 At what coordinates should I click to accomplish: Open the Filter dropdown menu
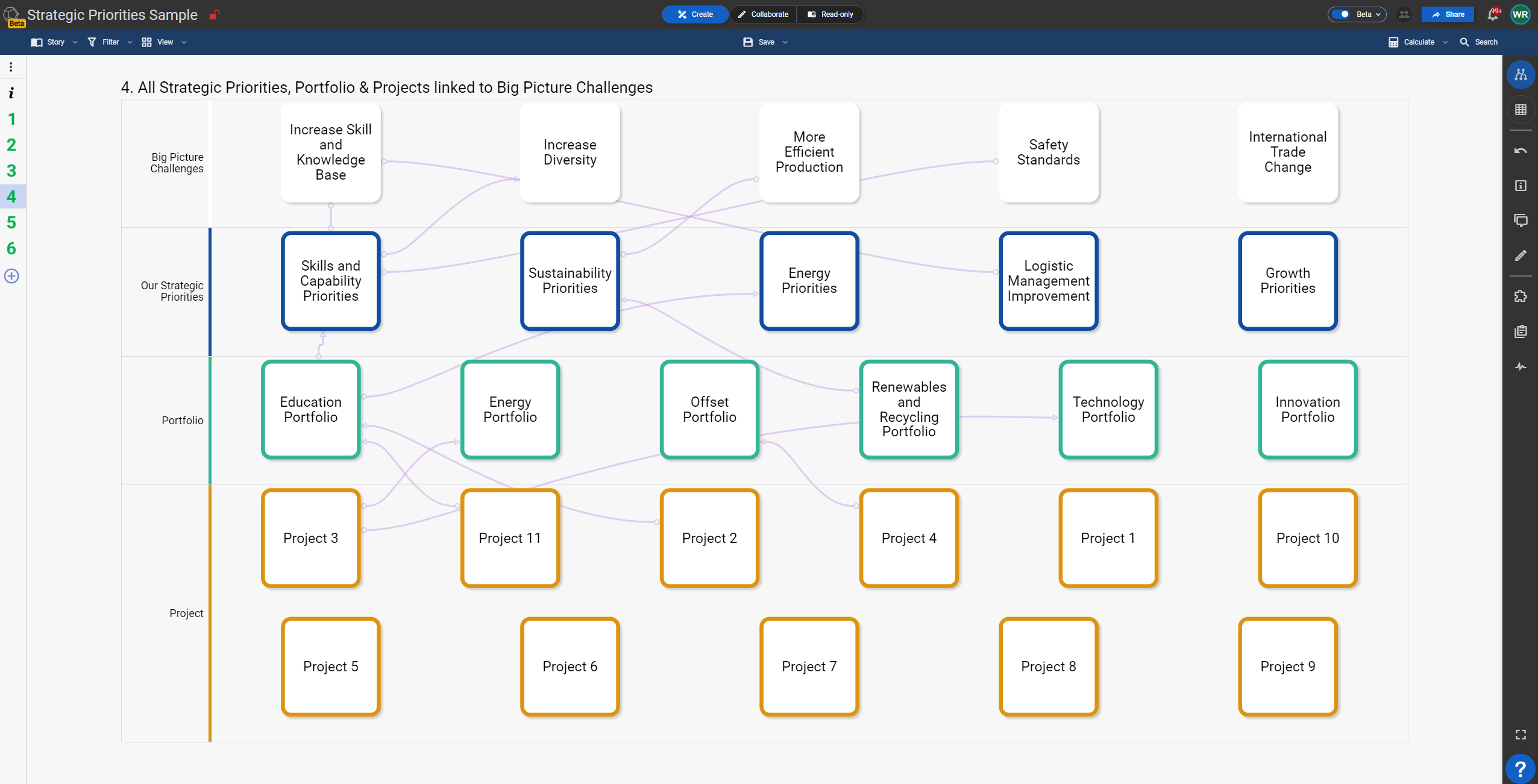click(110, 42)
